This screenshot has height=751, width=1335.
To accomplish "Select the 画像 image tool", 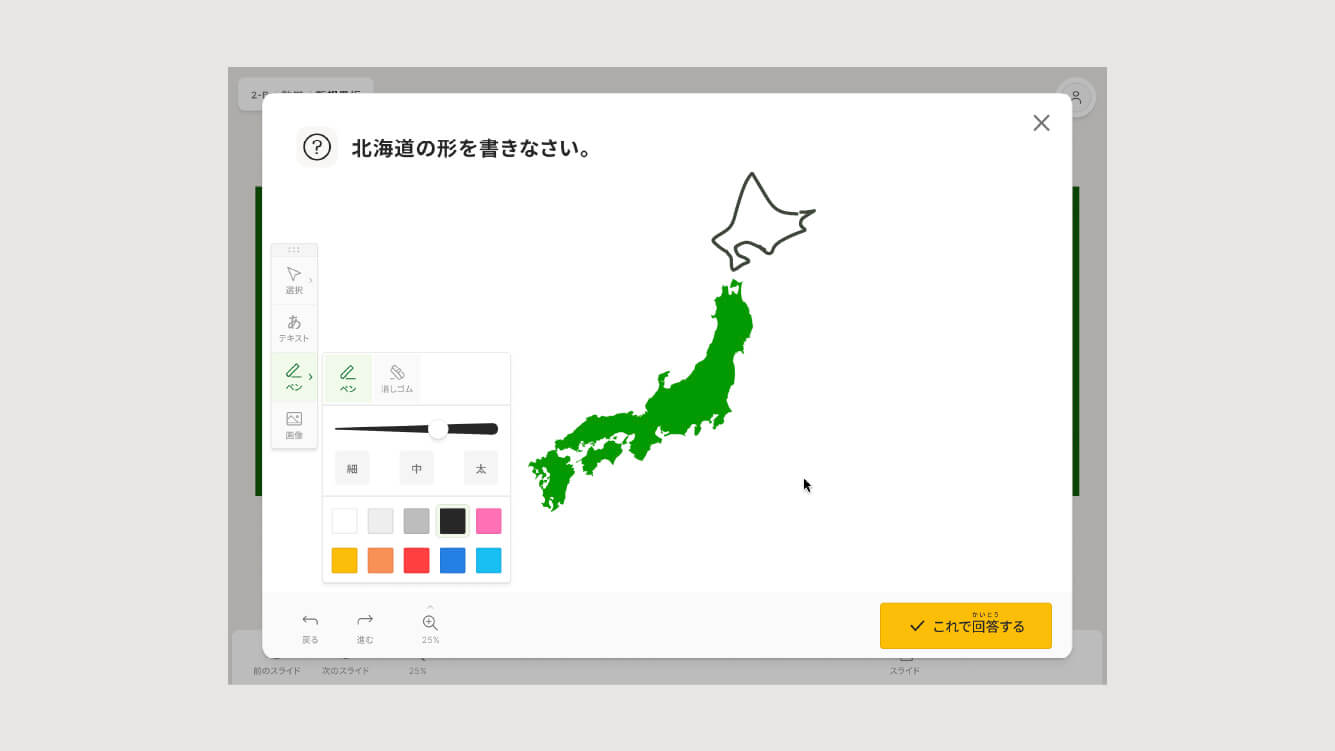I will [x=293, y=425].
